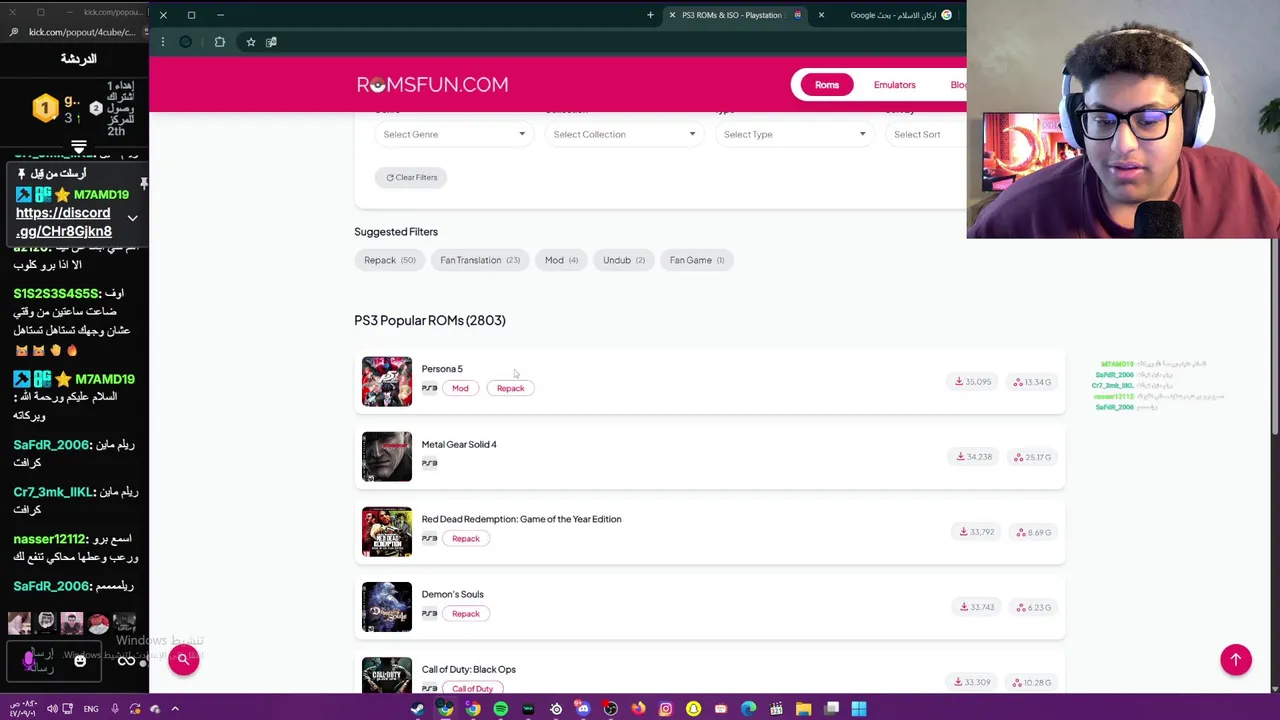Apply the Repack (50) suggested filter
Screen dimensions: 1280x720
(x=389, y=260)
